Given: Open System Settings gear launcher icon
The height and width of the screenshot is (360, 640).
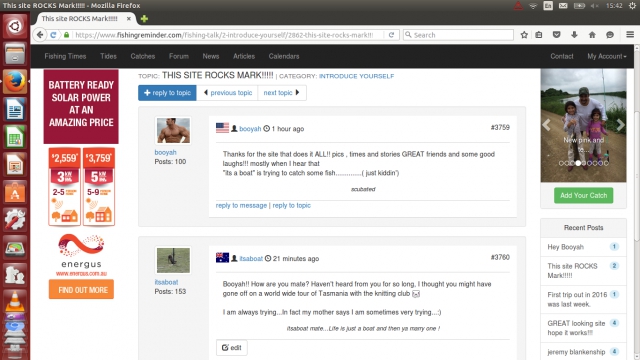Looking at the screenshot, I should point(15,220).
